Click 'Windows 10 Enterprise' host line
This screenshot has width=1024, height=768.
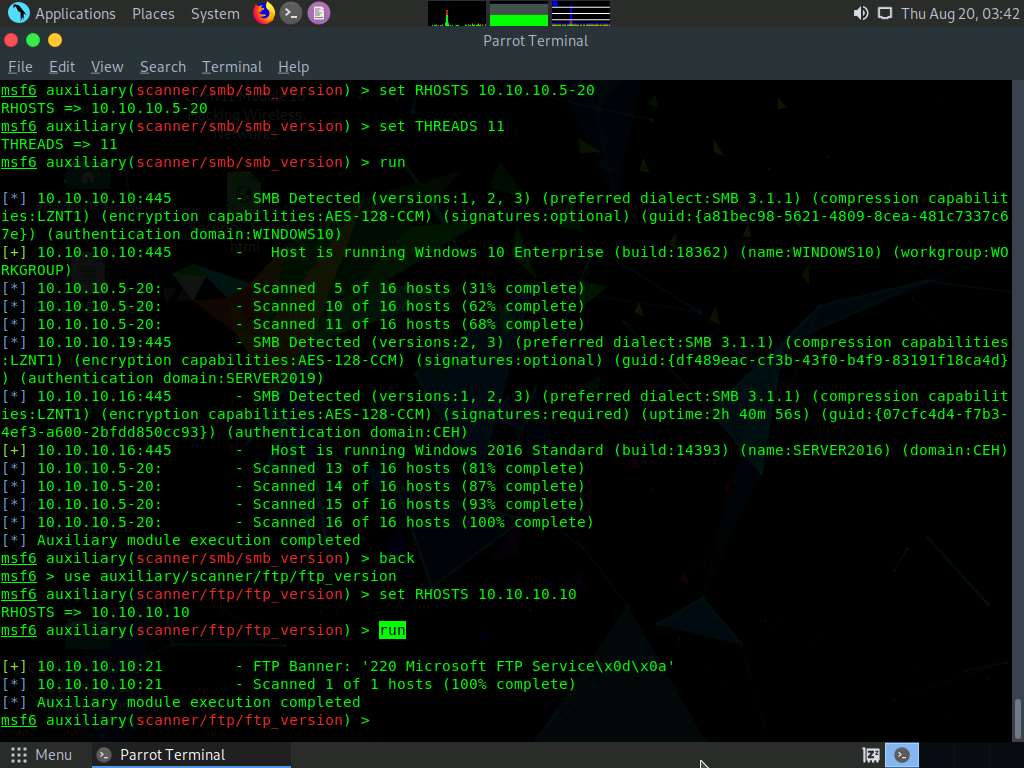tap(505, 252)
